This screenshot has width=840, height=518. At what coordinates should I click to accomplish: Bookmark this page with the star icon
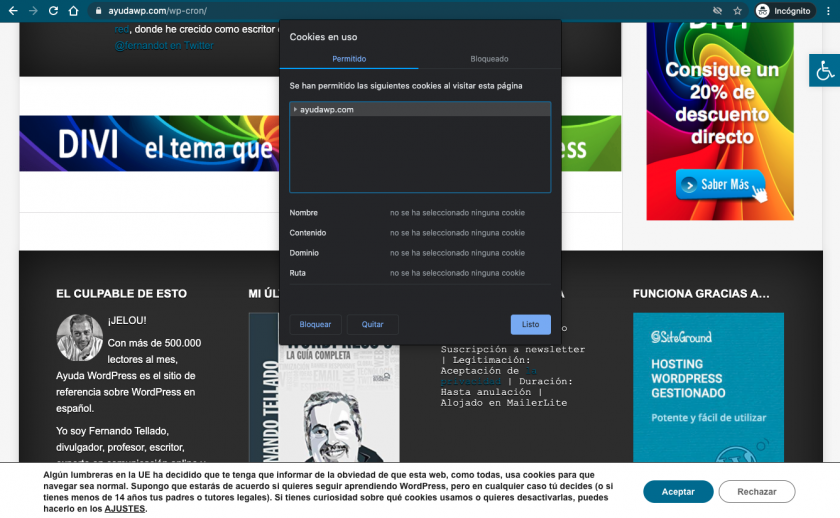[x=737, y=10]
